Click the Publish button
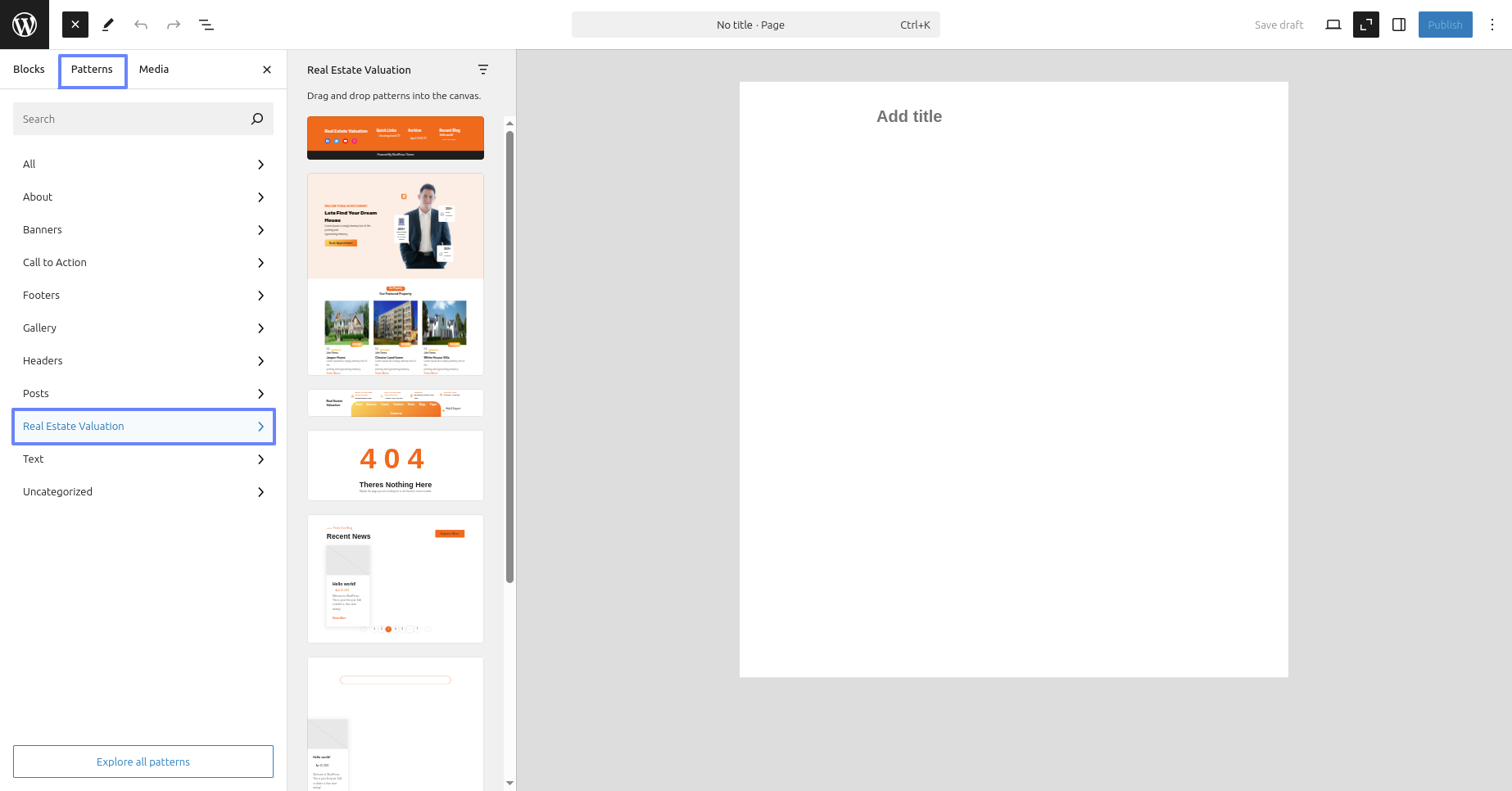 pyautogui.click(x=1445, y=25)
